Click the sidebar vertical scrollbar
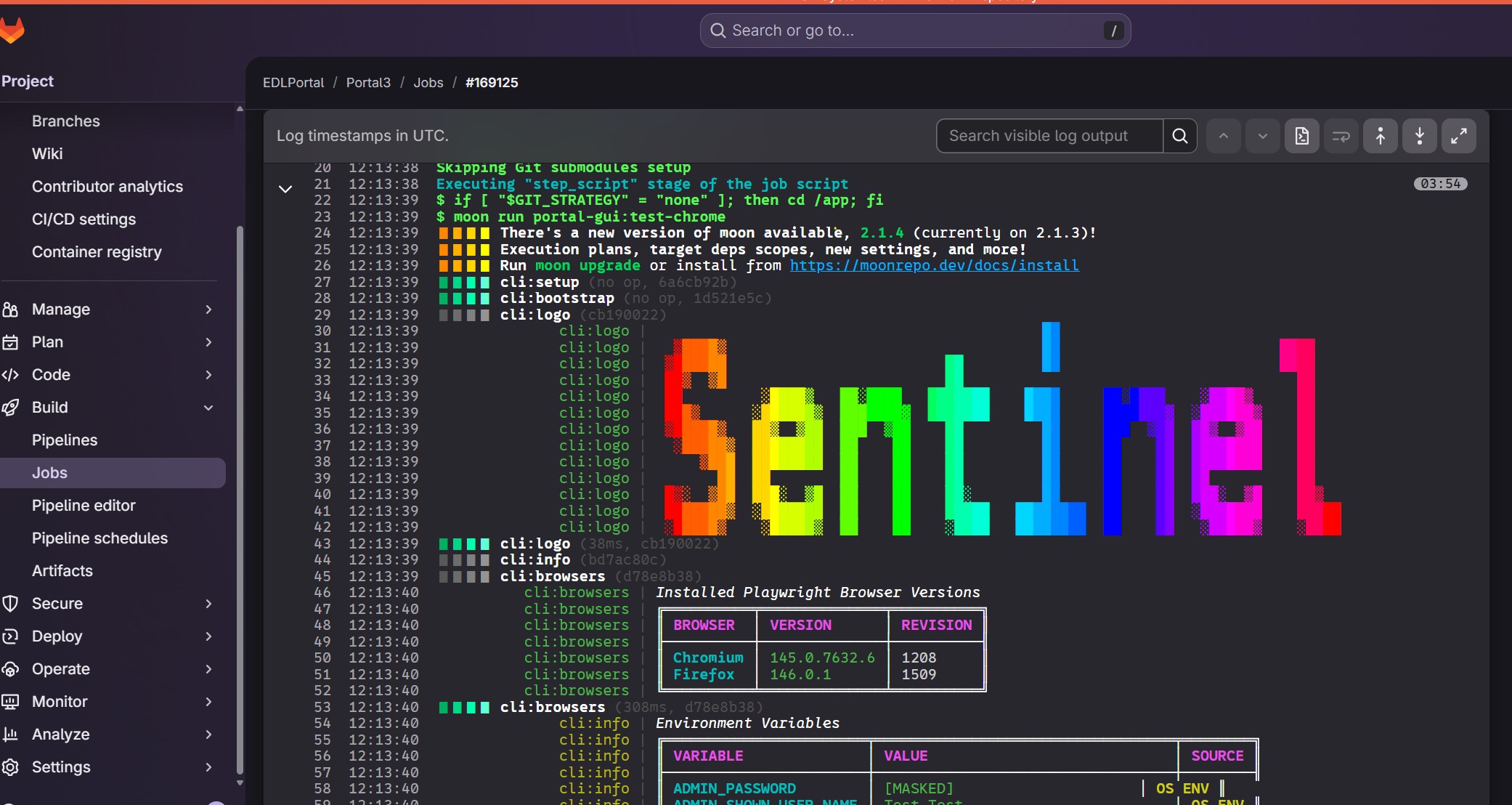Screen dimensions: 1512x805 pos(240,500)
